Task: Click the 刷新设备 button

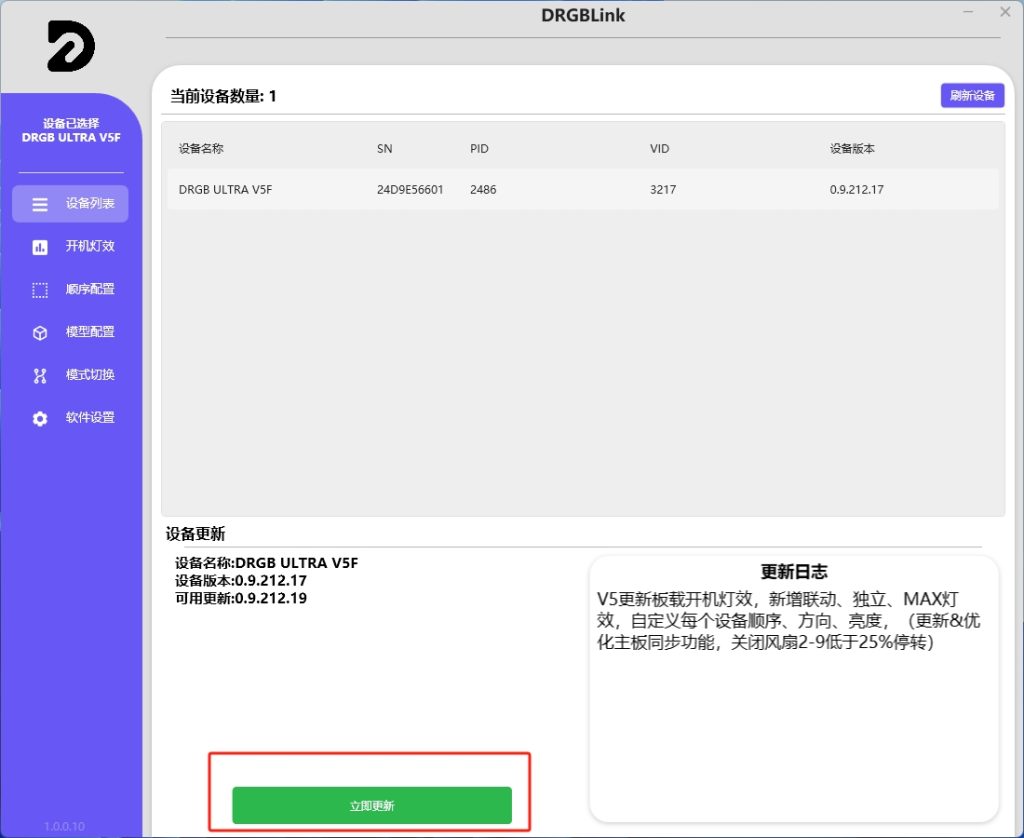Action: pos(972,95)
